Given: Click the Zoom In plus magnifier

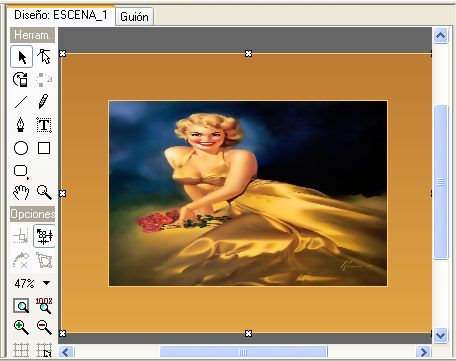Looking at the screenshot, I should click(x=21, y=328).
